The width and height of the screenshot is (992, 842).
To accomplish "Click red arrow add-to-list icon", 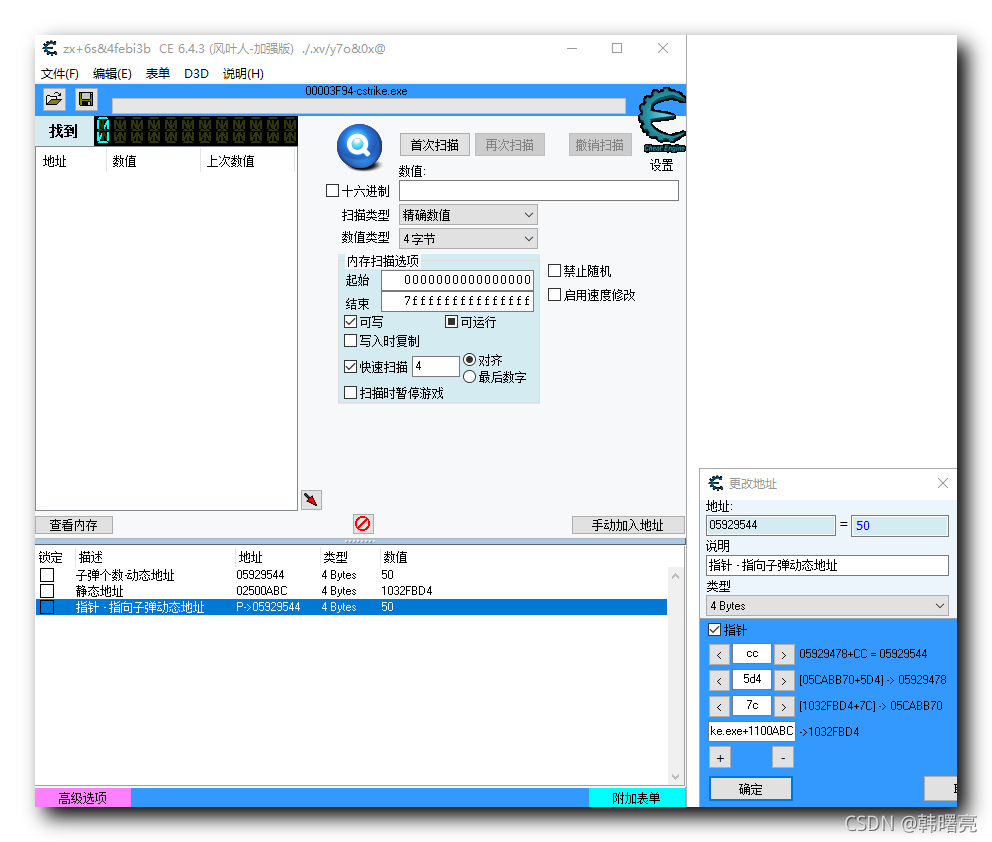I will point(311,500).
